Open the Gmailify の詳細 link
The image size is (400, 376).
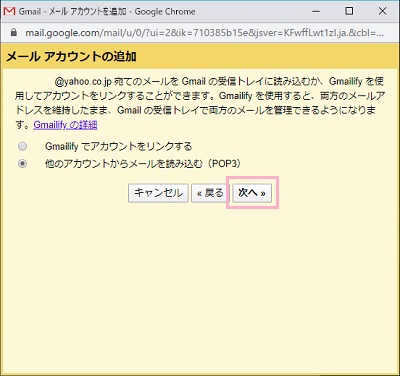pos(65,125)
